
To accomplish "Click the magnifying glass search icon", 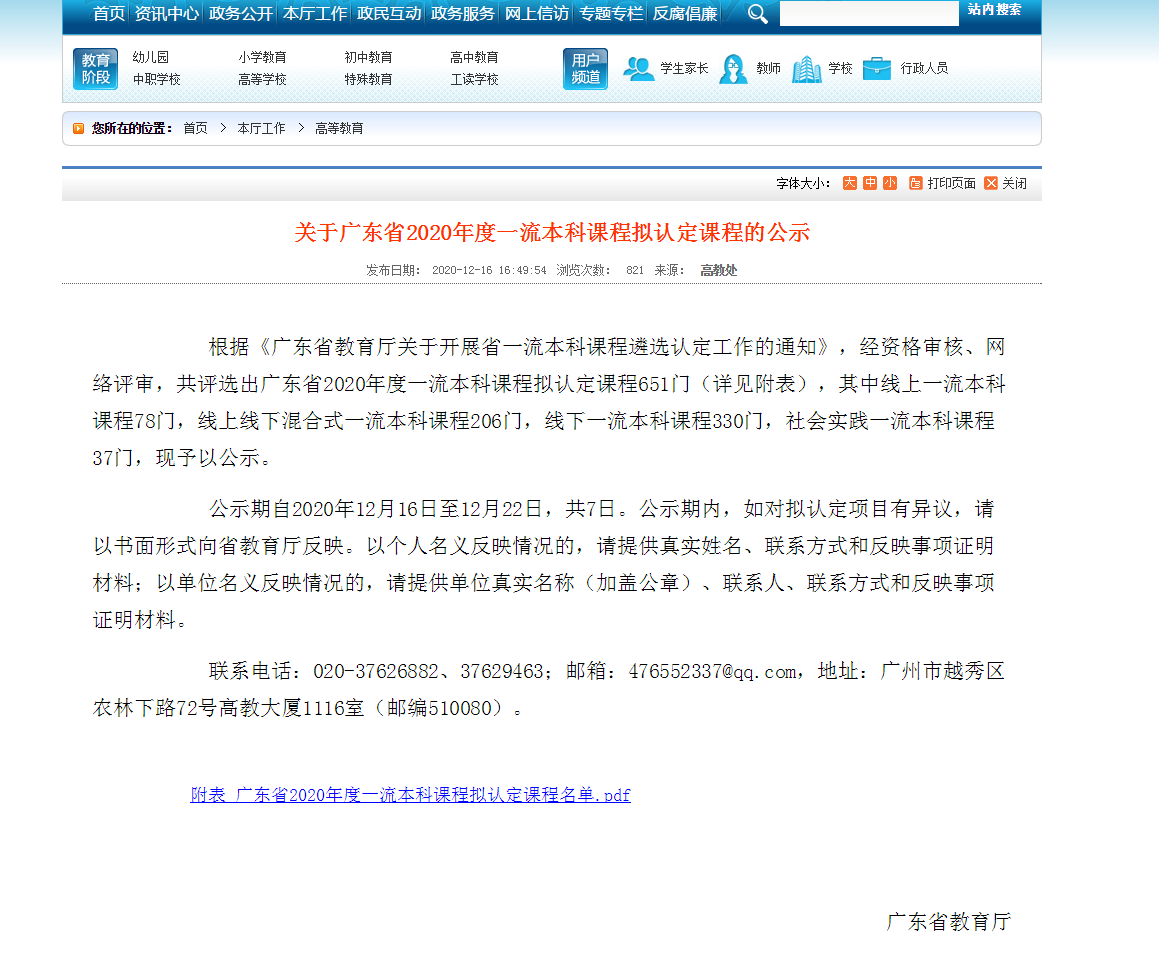I will pos(758,14).
